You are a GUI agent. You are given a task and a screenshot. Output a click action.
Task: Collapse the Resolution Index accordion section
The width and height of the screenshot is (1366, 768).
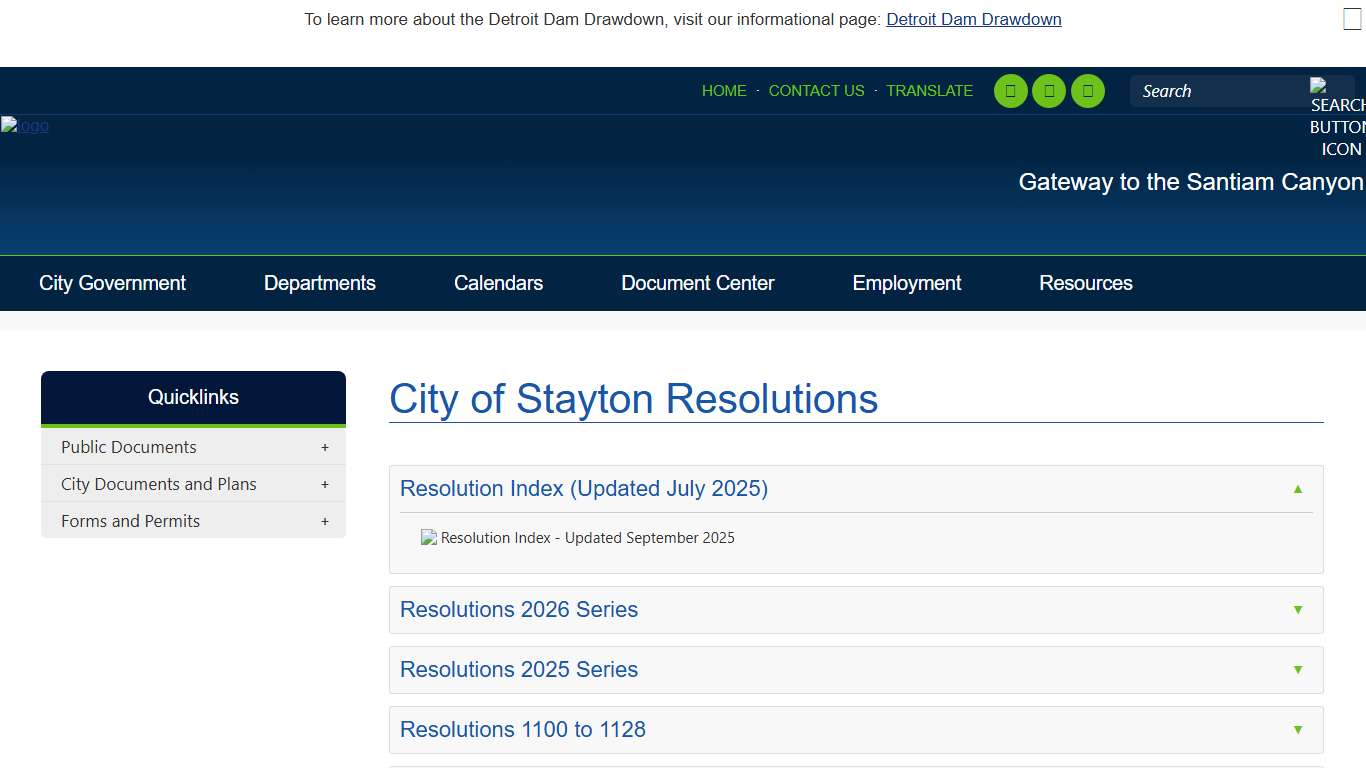pyautogui.click(x=1298, y=489)
